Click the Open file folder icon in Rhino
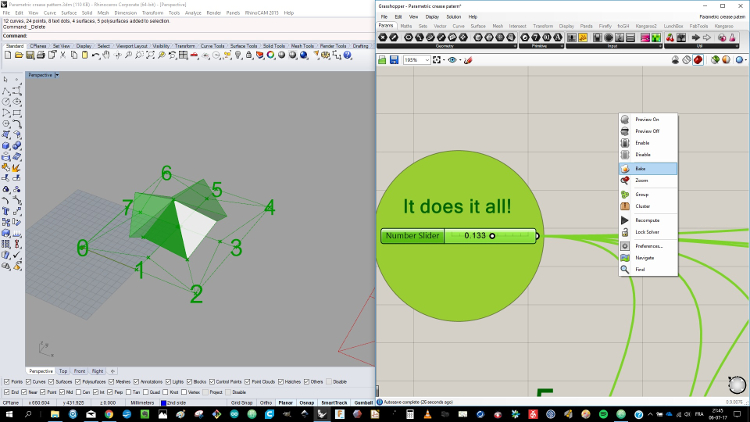This screenshot has height=422, width=750. tap(19, 56)
